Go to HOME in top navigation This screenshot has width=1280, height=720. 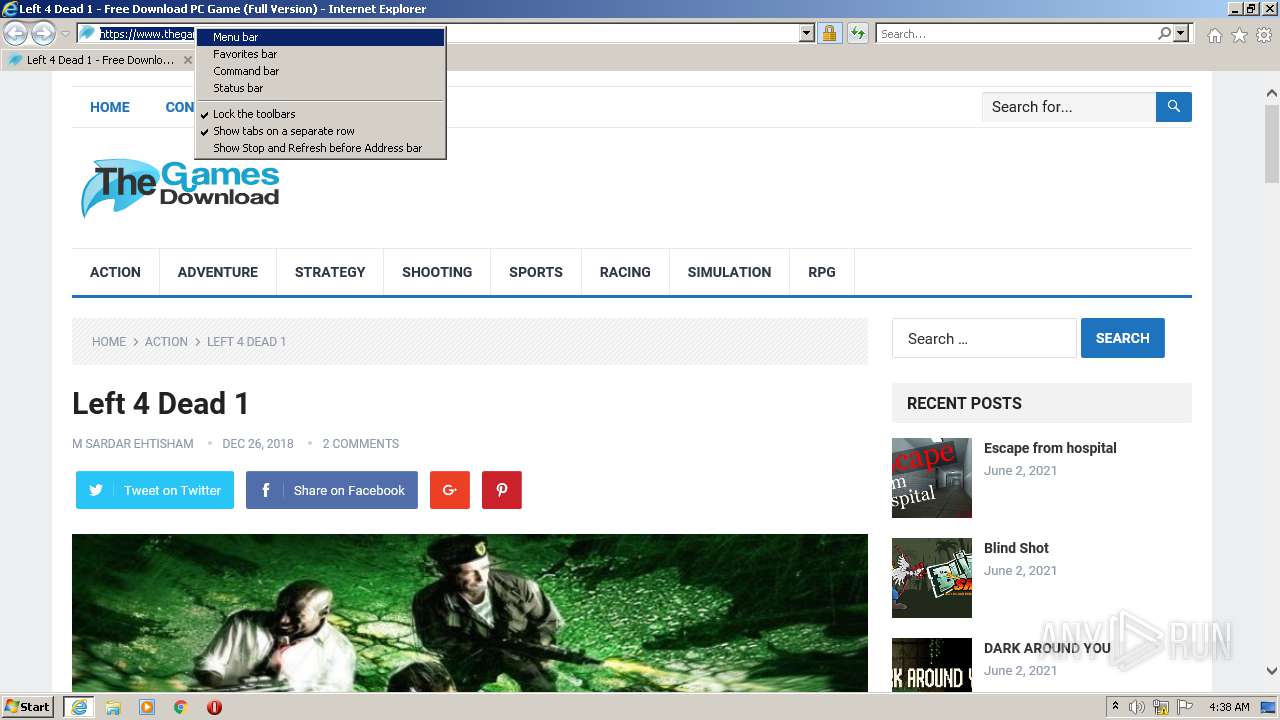coord(110,107)
